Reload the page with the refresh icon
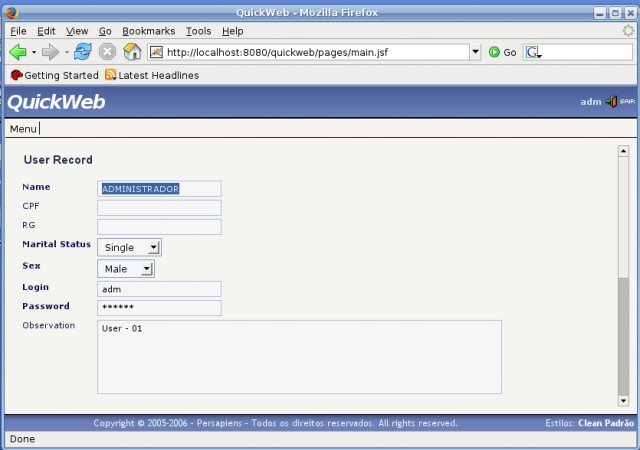Image resolution: width=640 pixels, height=450 pixels. click(83, 52)
